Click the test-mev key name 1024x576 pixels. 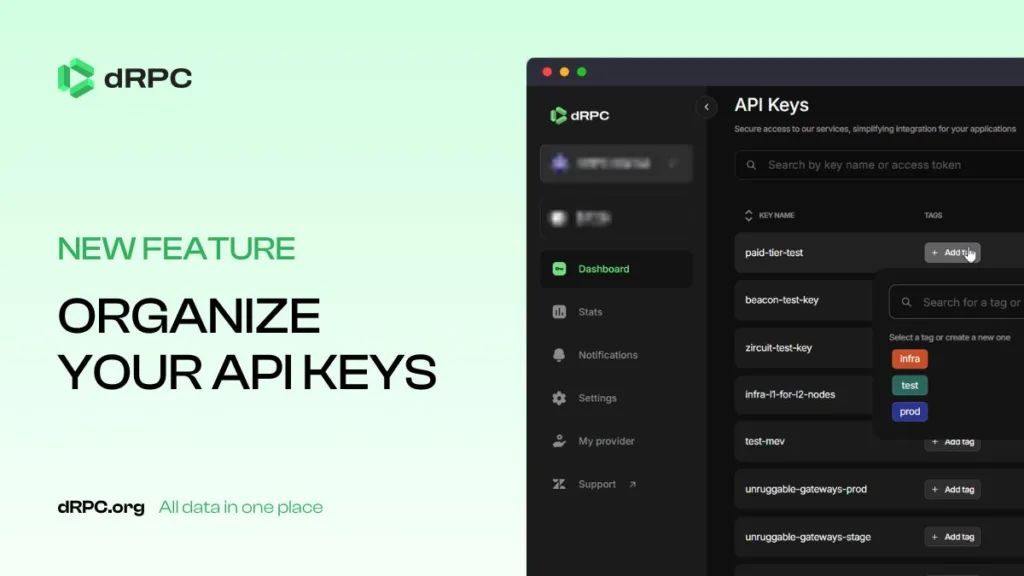click(765, 441)
